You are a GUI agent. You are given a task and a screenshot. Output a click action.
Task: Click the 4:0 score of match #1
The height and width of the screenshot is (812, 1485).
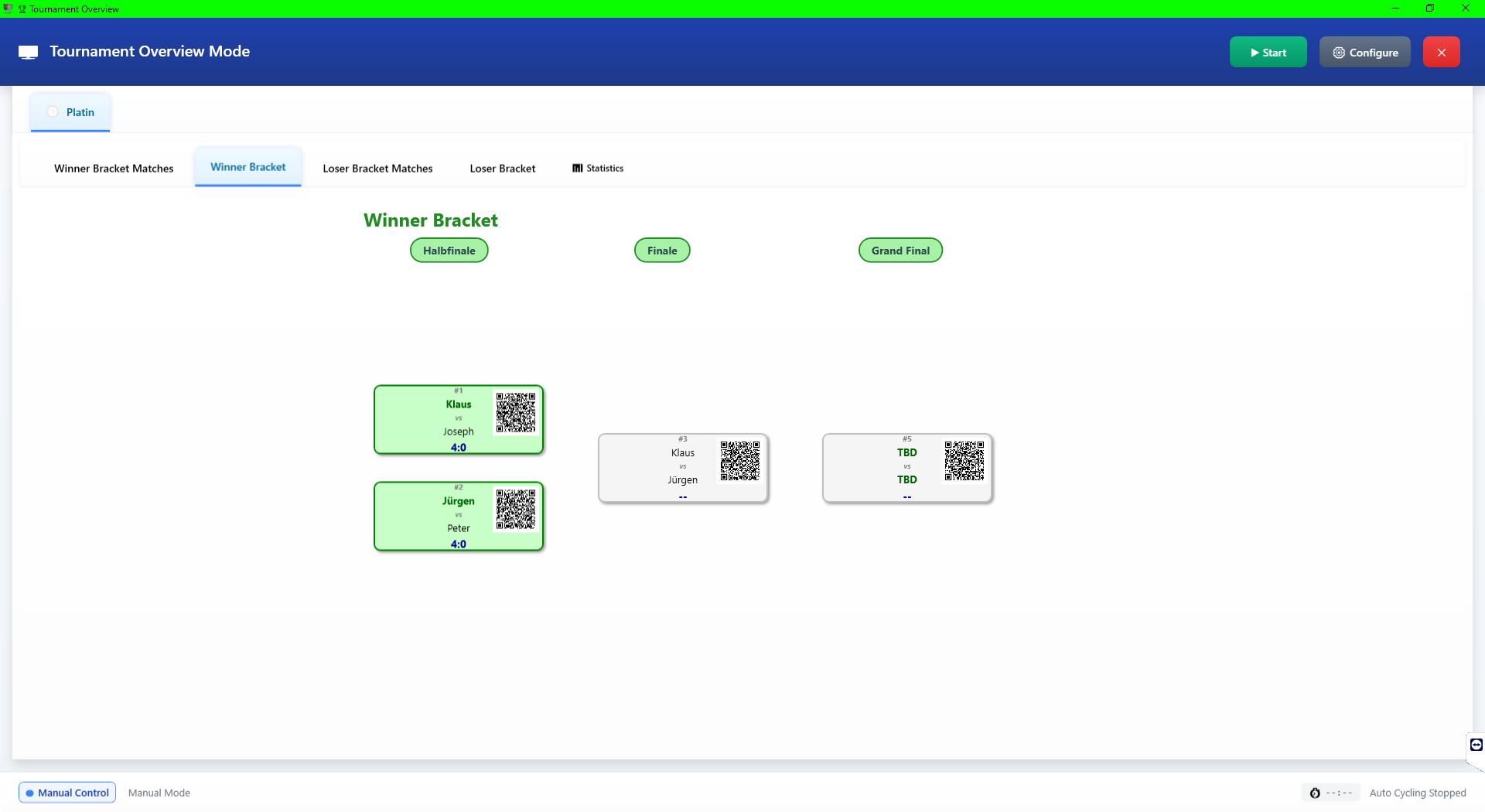click(458, 447)
